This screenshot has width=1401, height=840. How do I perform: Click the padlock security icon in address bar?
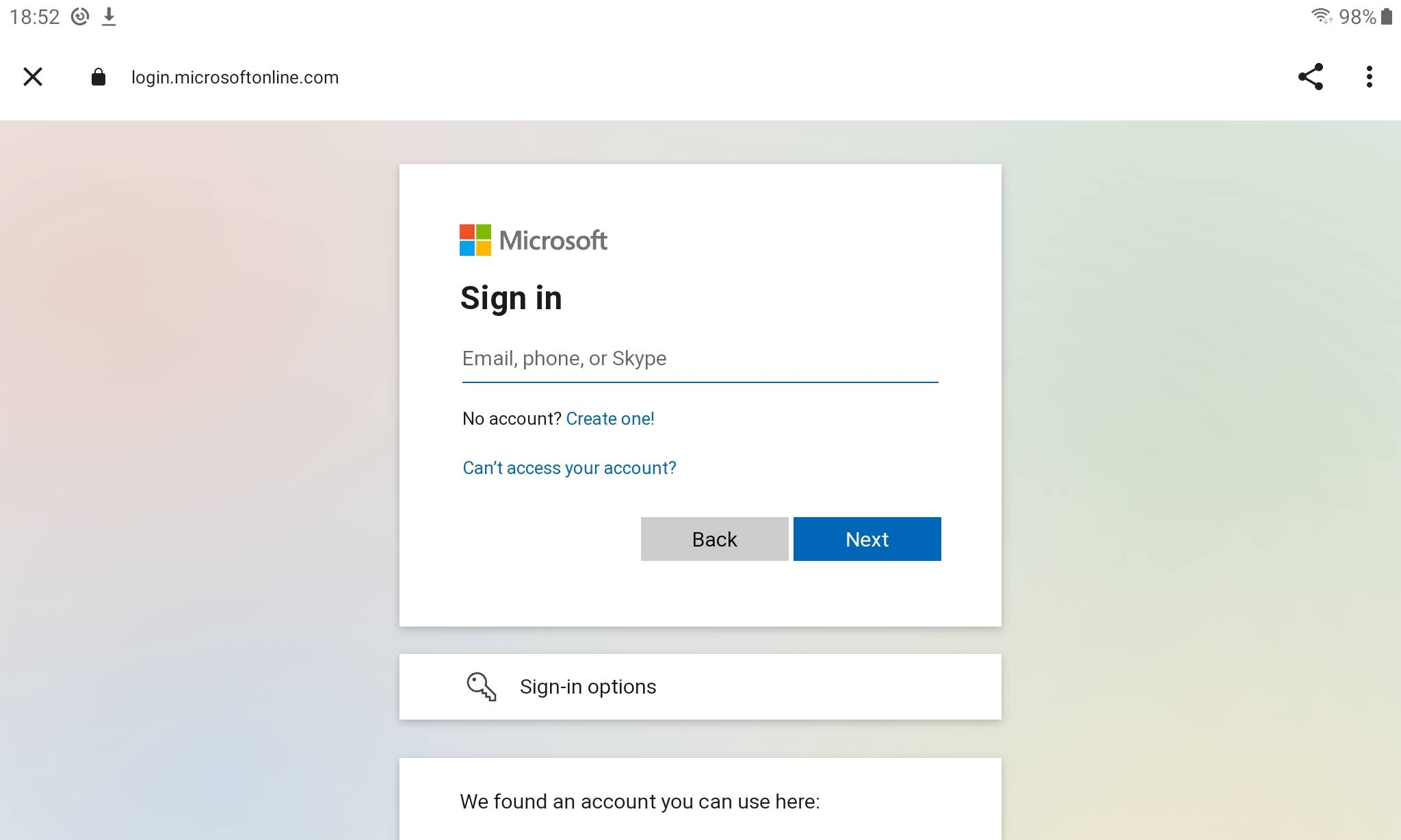pos(98,77)
